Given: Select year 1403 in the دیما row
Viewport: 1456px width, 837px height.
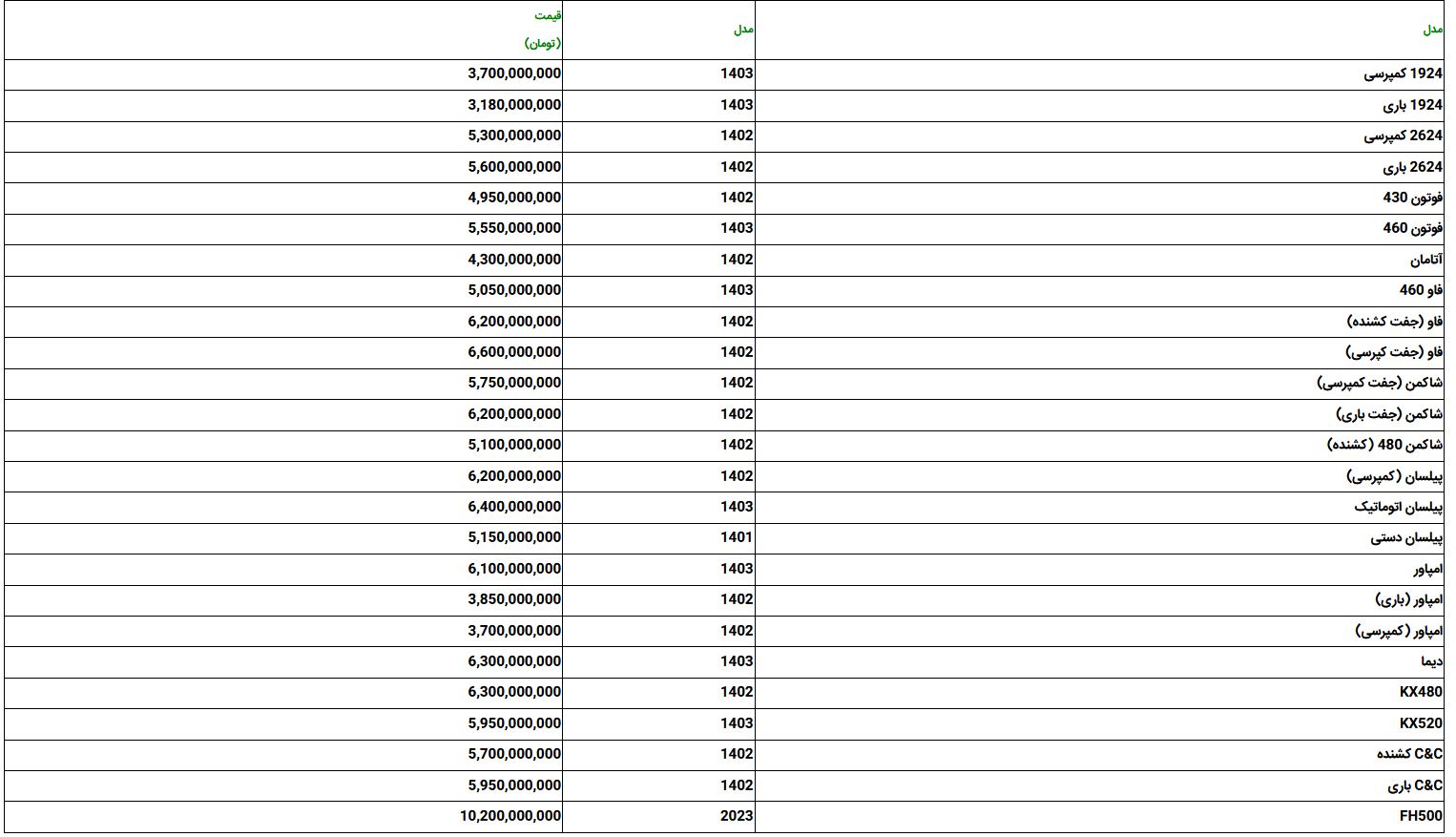Looking at the screenshot, I should click(737, 661).
